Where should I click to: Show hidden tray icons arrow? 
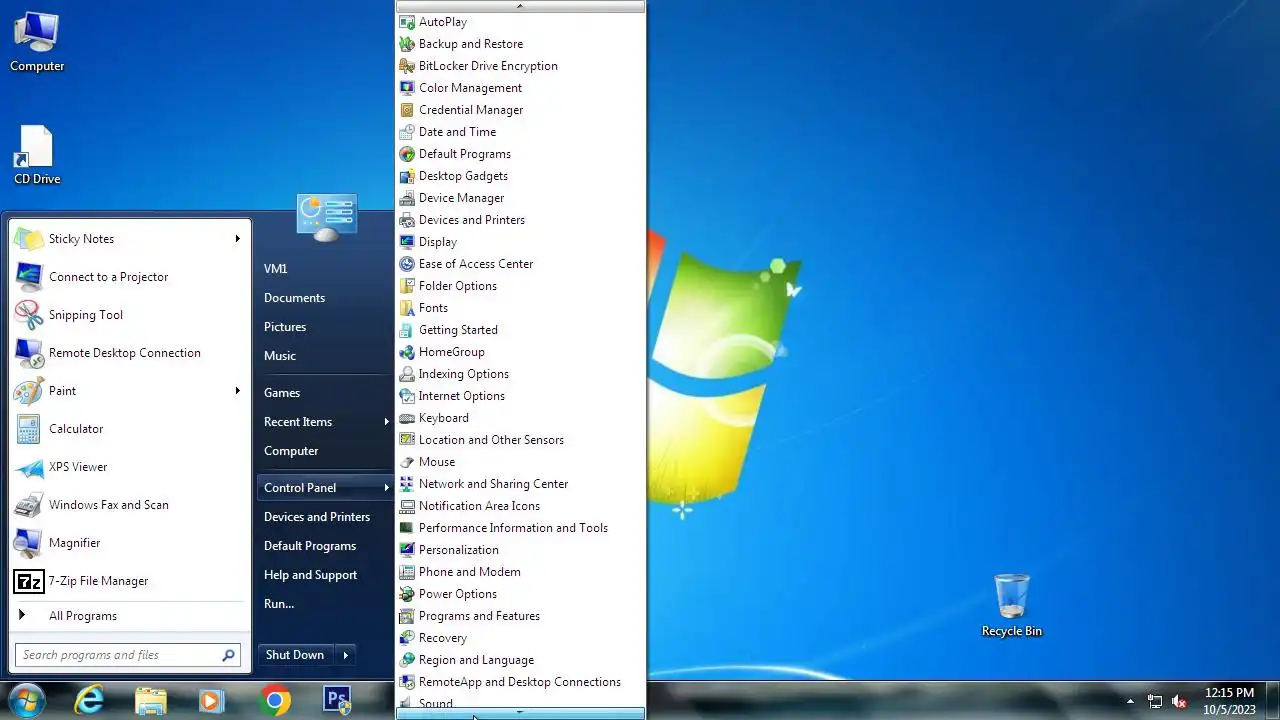click(x=1130, y=701)
